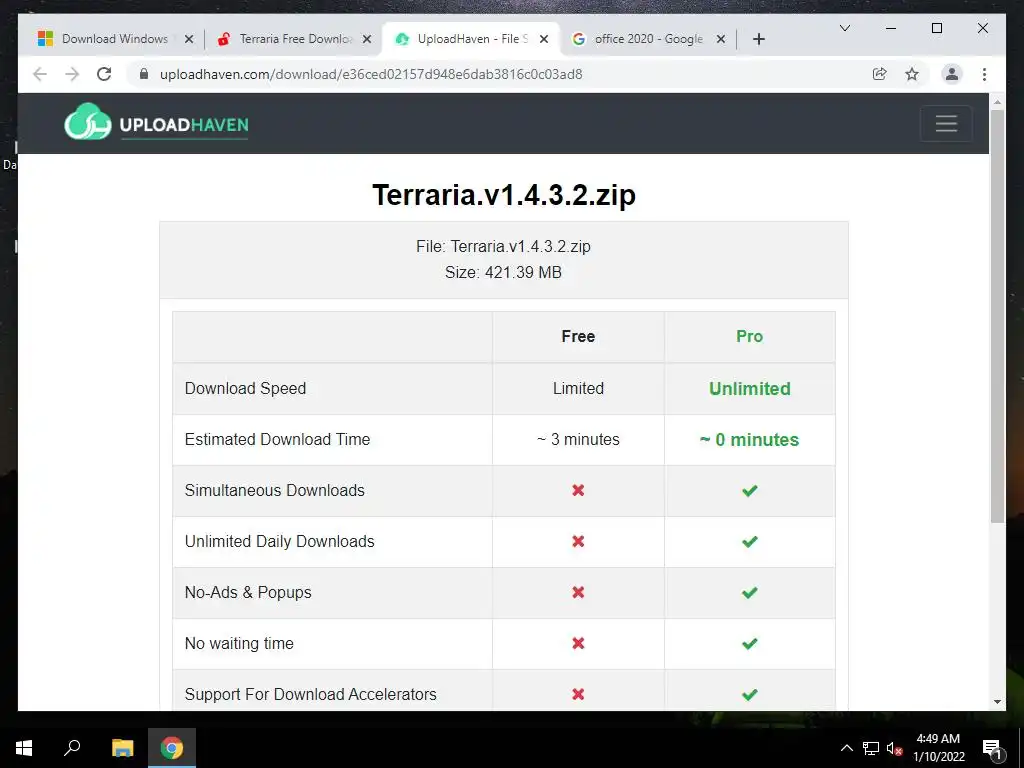Click the Chrome taskbar icon

172,748
